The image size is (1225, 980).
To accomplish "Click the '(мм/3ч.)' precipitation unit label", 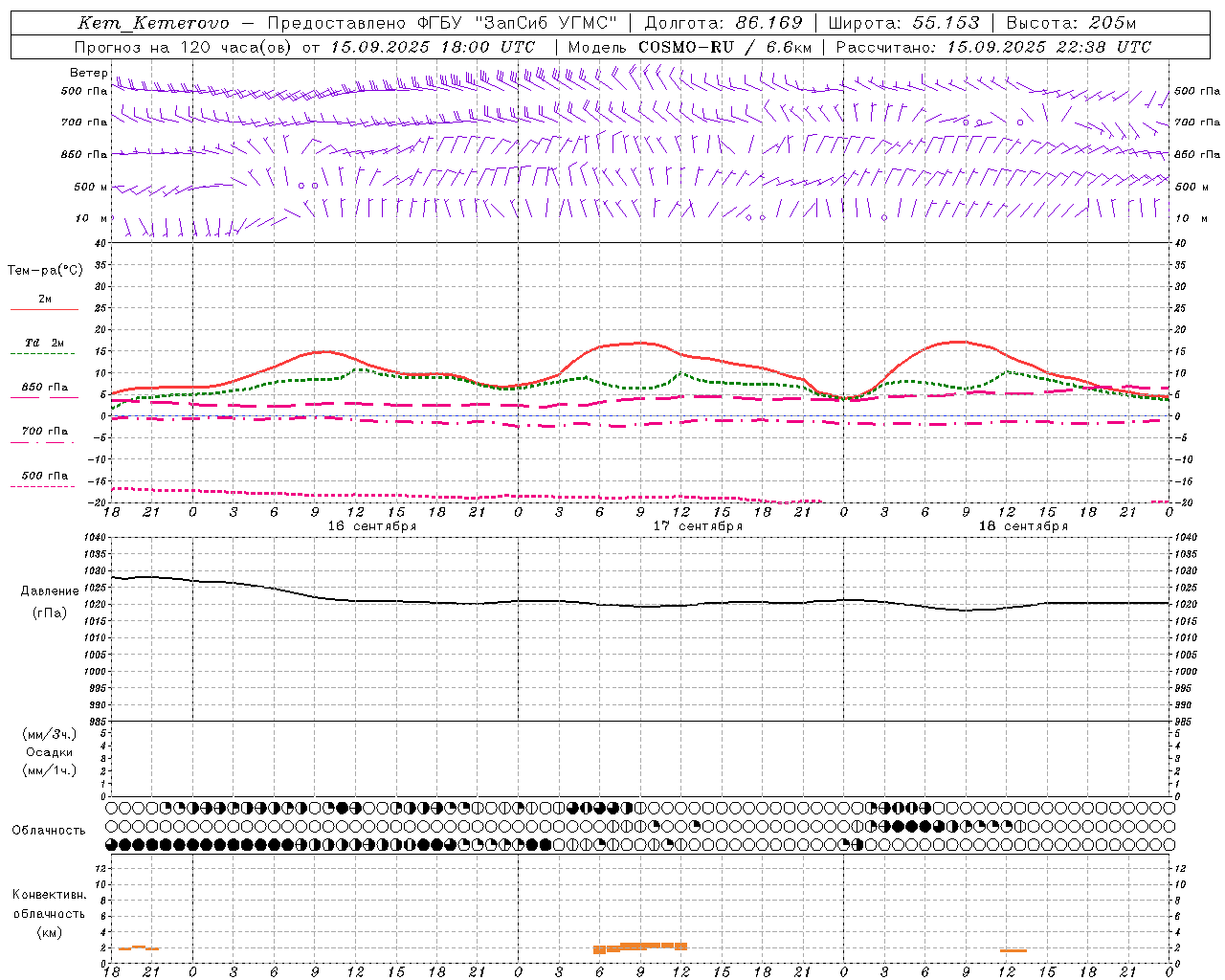I will pyautogui.click(x=50, y=734).
